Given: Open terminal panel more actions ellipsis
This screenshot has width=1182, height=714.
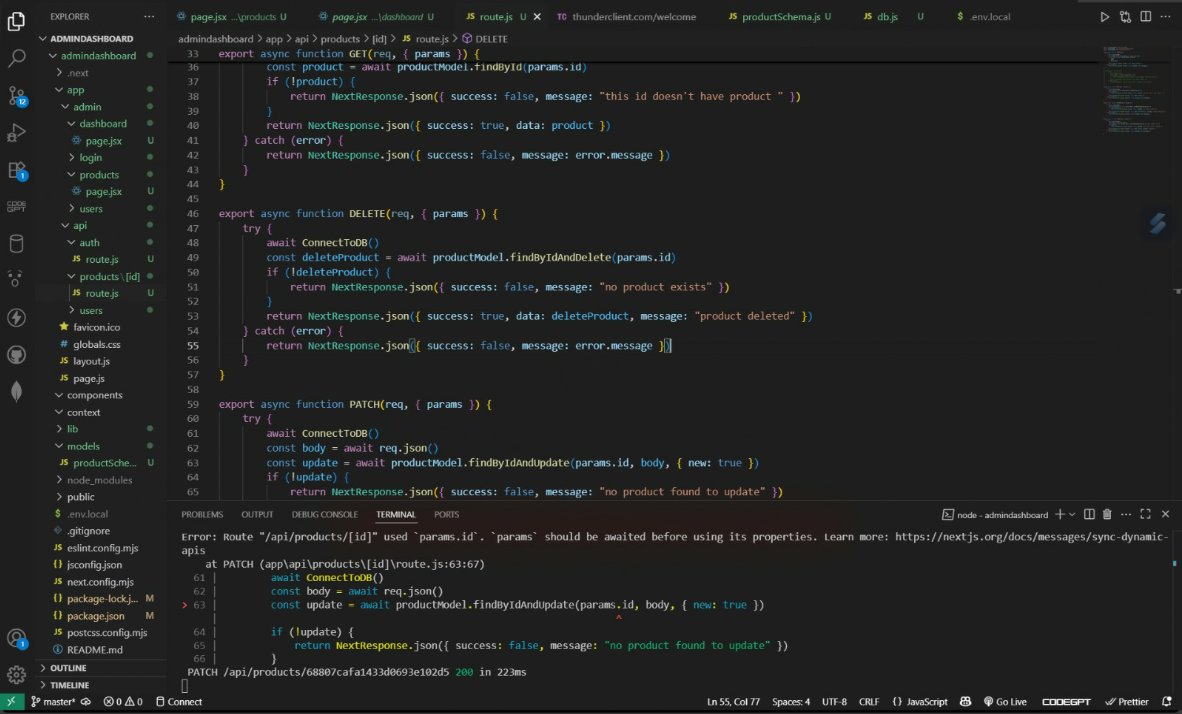Looking at the screenshot, I should (x=1126, y=514).
